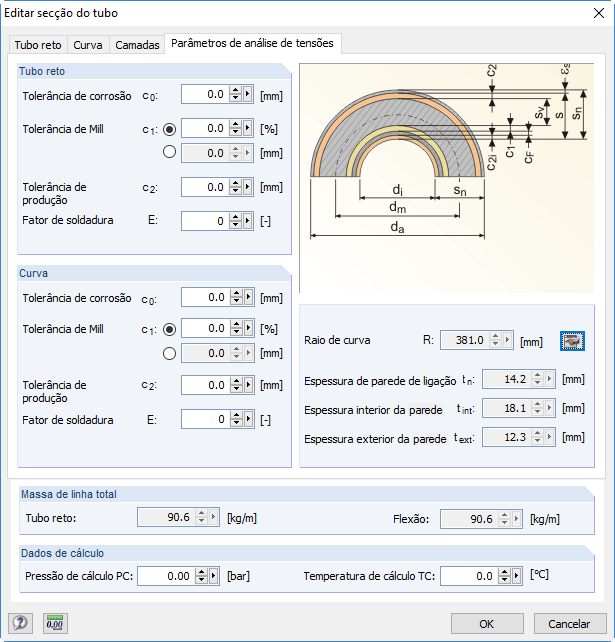Open the decimal places units button
The height and width of the screenshot is (642, 615).
(x=55, y=623)
